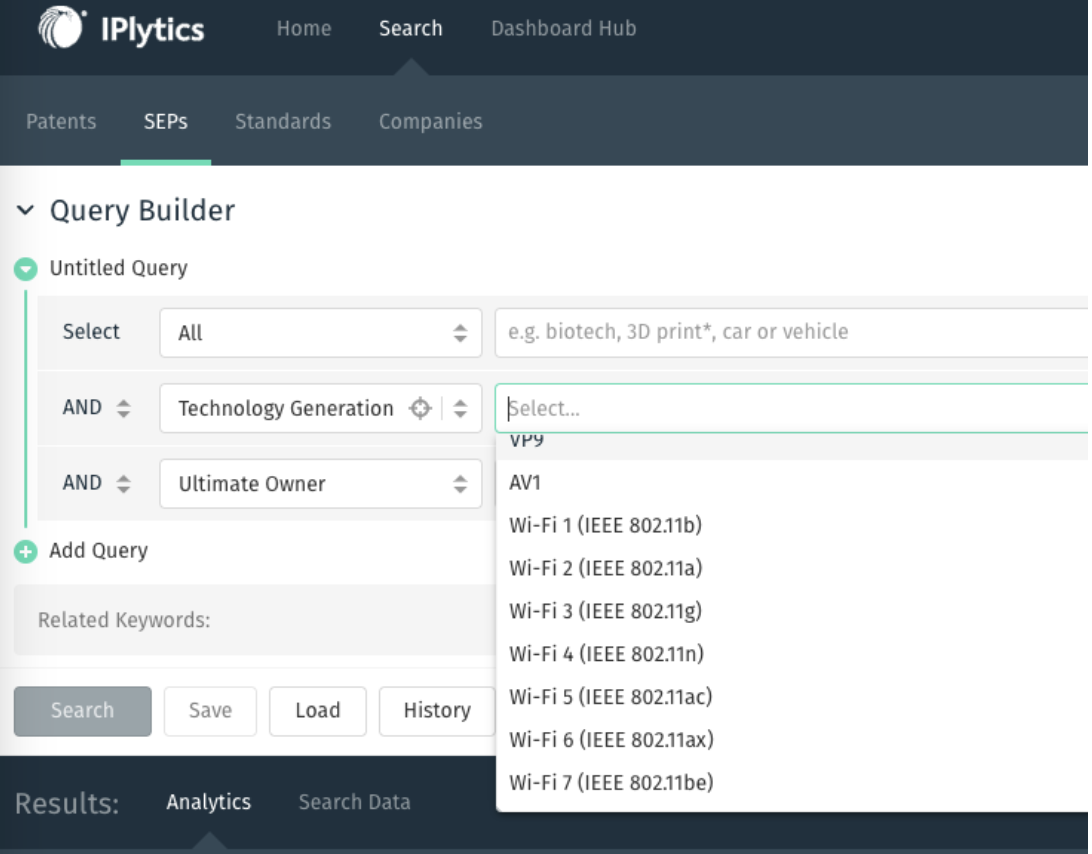1092x854 pixels.
Task: Click the Save query button
Action: coord(210,711)
